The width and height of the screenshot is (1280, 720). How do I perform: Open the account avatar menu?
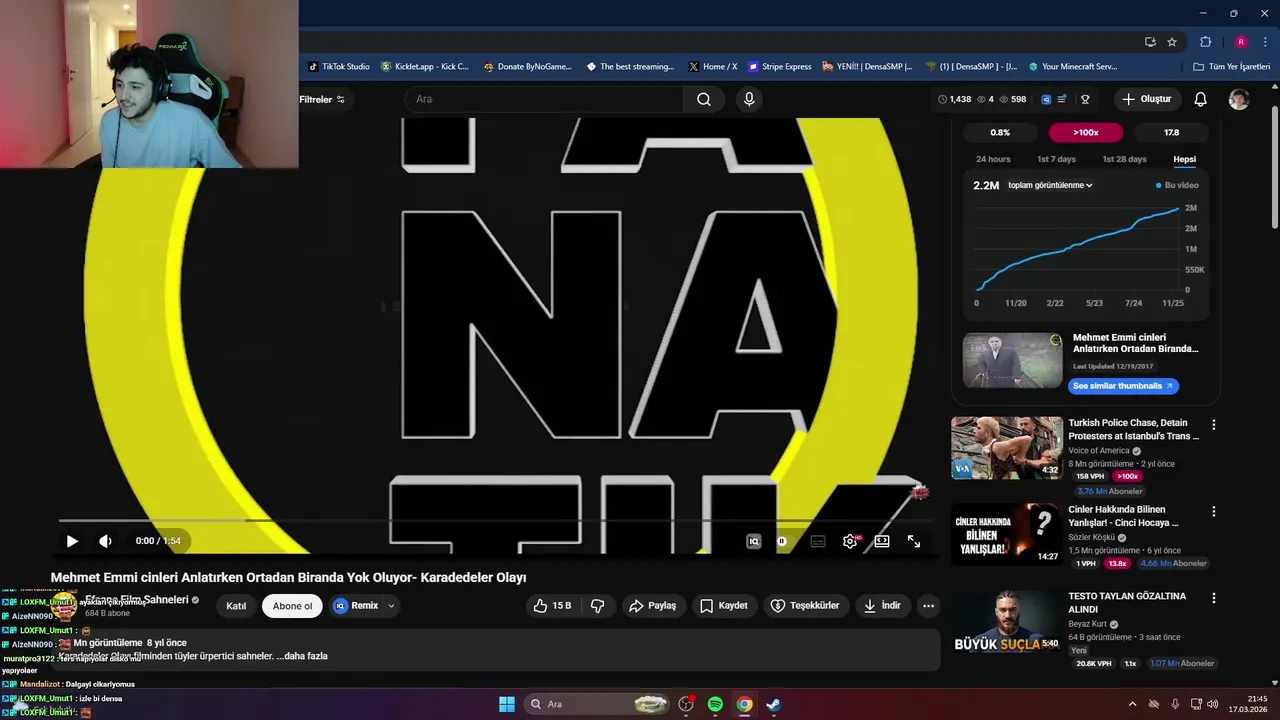click(1239, 99)
